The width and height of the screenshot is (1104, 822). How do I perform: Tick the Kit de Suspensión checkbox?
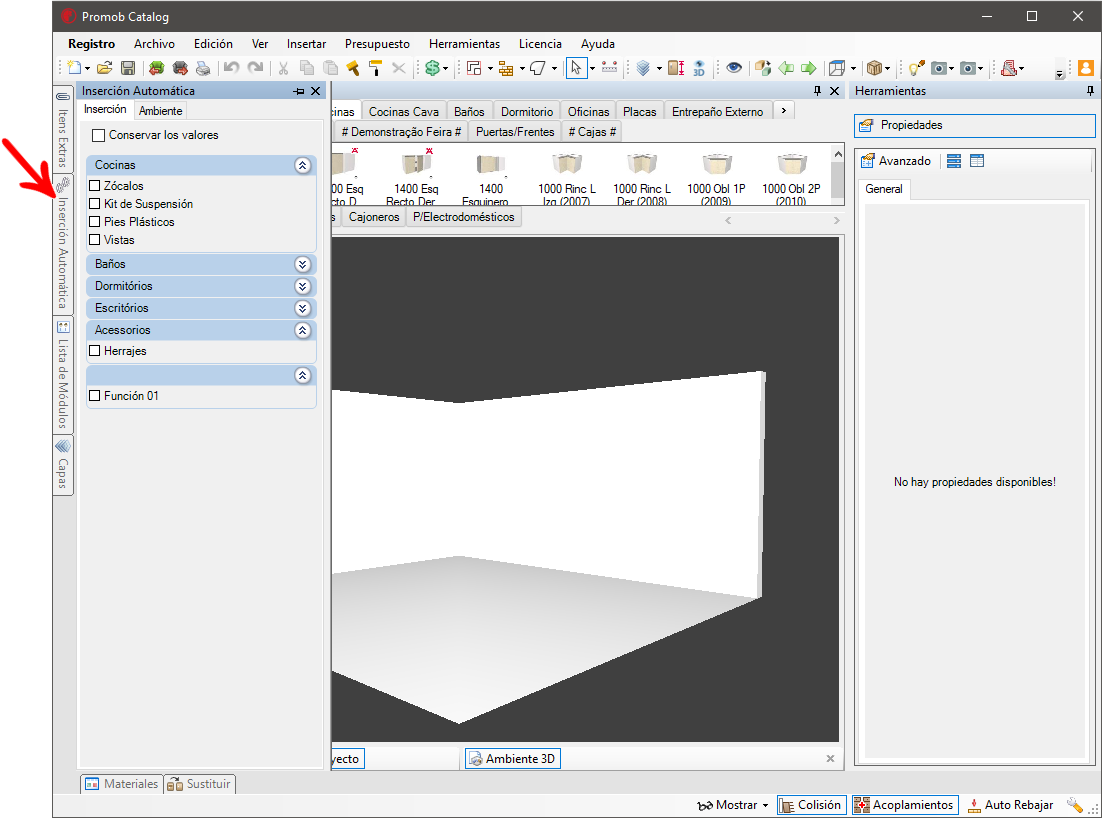(x=95, y=204)
